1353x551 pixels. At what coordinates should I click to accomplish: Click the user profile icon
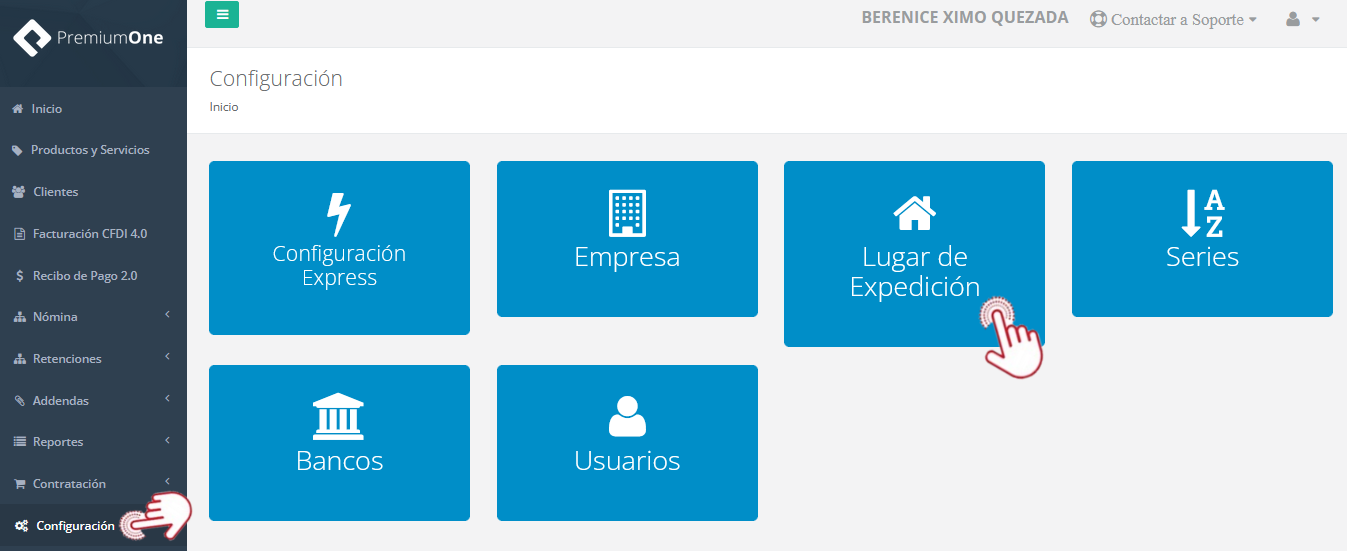point(1302,19)
